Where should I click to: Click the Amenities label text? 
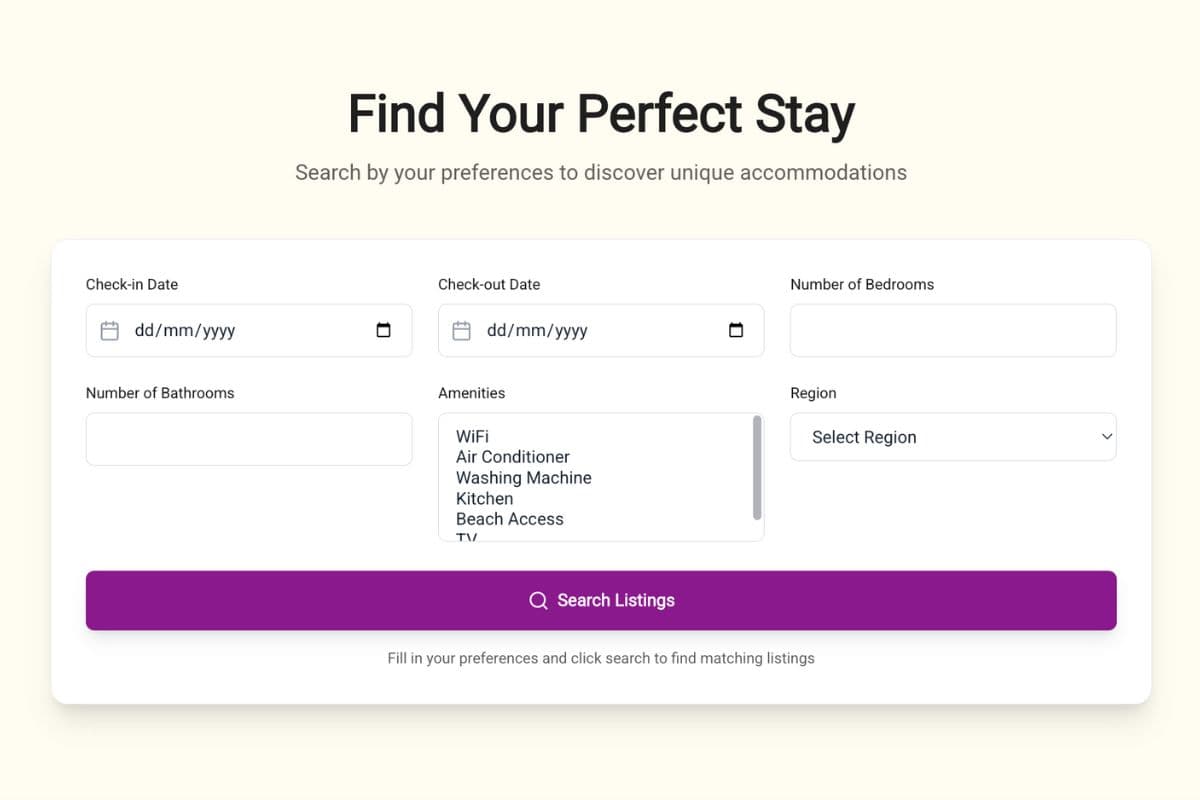click(x=471, y=393)
